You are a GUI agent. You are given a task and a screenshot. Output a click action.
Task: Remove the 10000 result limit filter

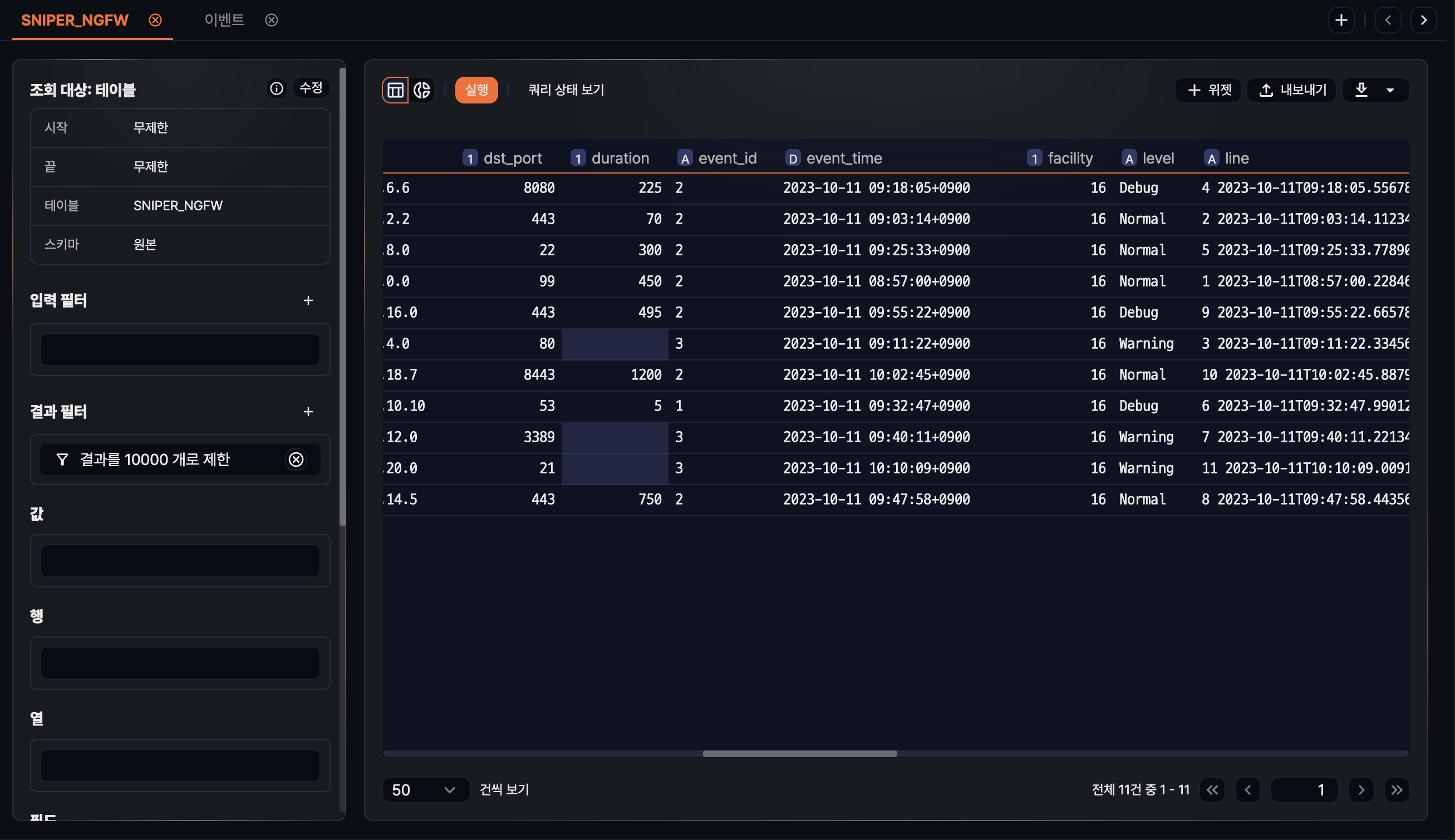[x=296, y=460]
